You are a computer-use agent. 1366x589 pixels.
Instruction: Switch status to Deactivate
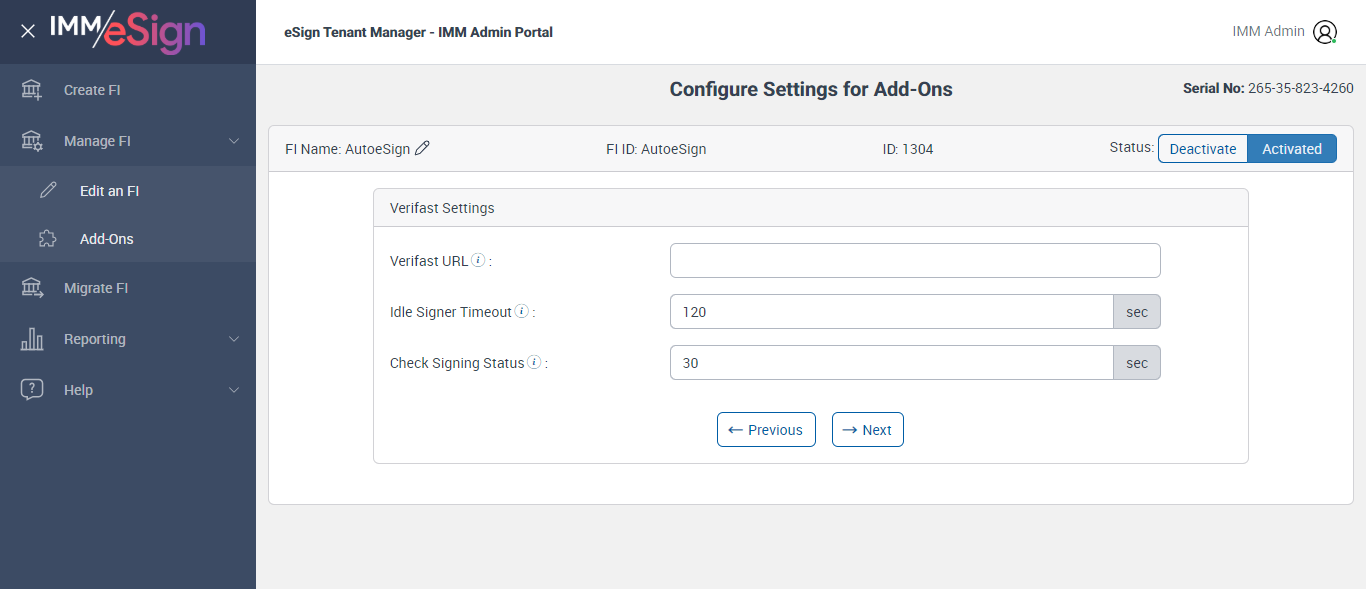[x=1203, y=149]
